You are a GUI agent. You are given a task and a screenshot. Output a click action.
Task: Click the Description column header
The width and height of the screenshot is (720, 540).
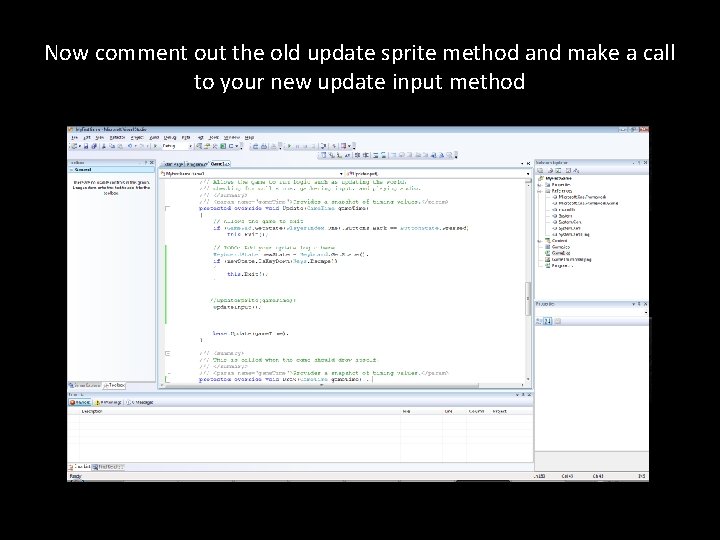[239, 411]
